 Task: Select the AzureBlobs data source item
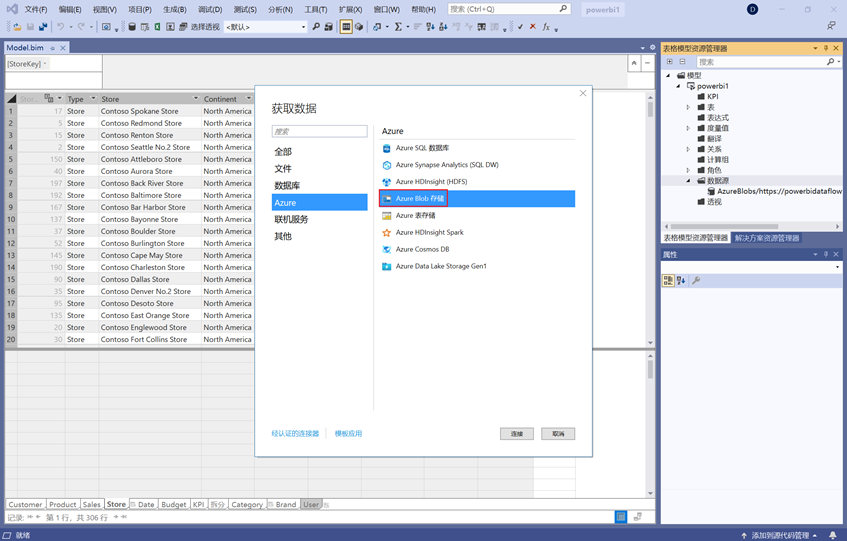point(775,191)
